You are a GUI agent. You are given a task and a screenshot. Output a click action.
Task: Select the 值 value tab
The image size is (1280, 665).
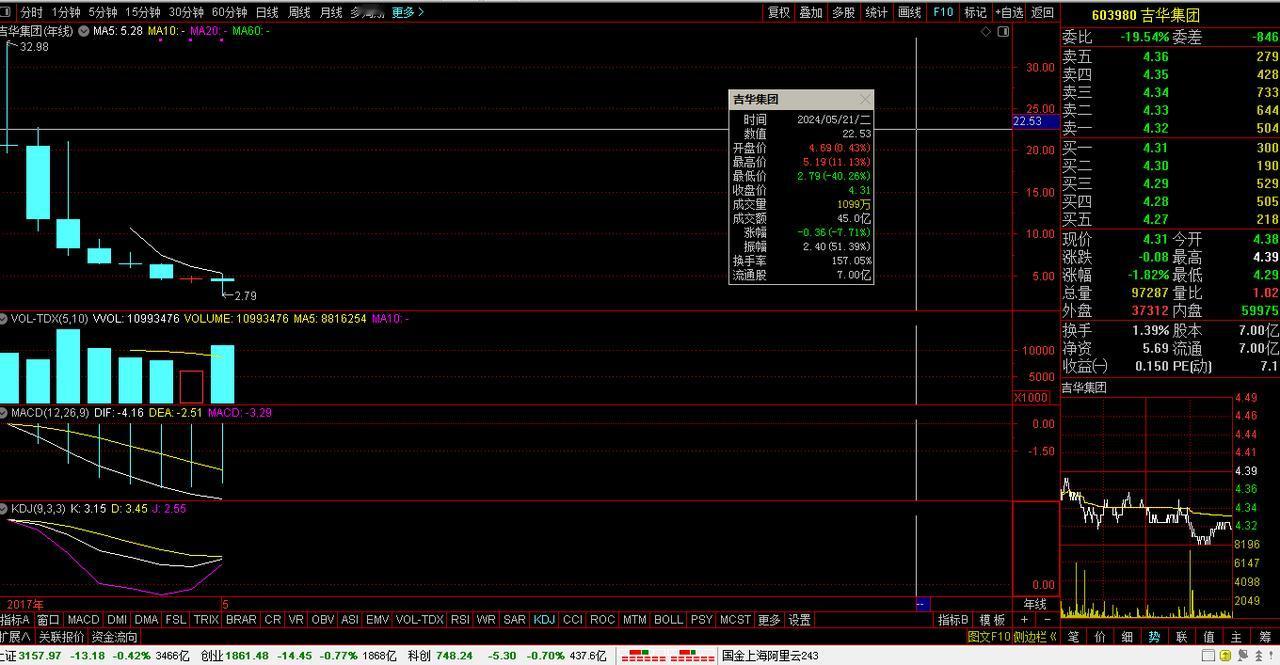pos(1208,637)
